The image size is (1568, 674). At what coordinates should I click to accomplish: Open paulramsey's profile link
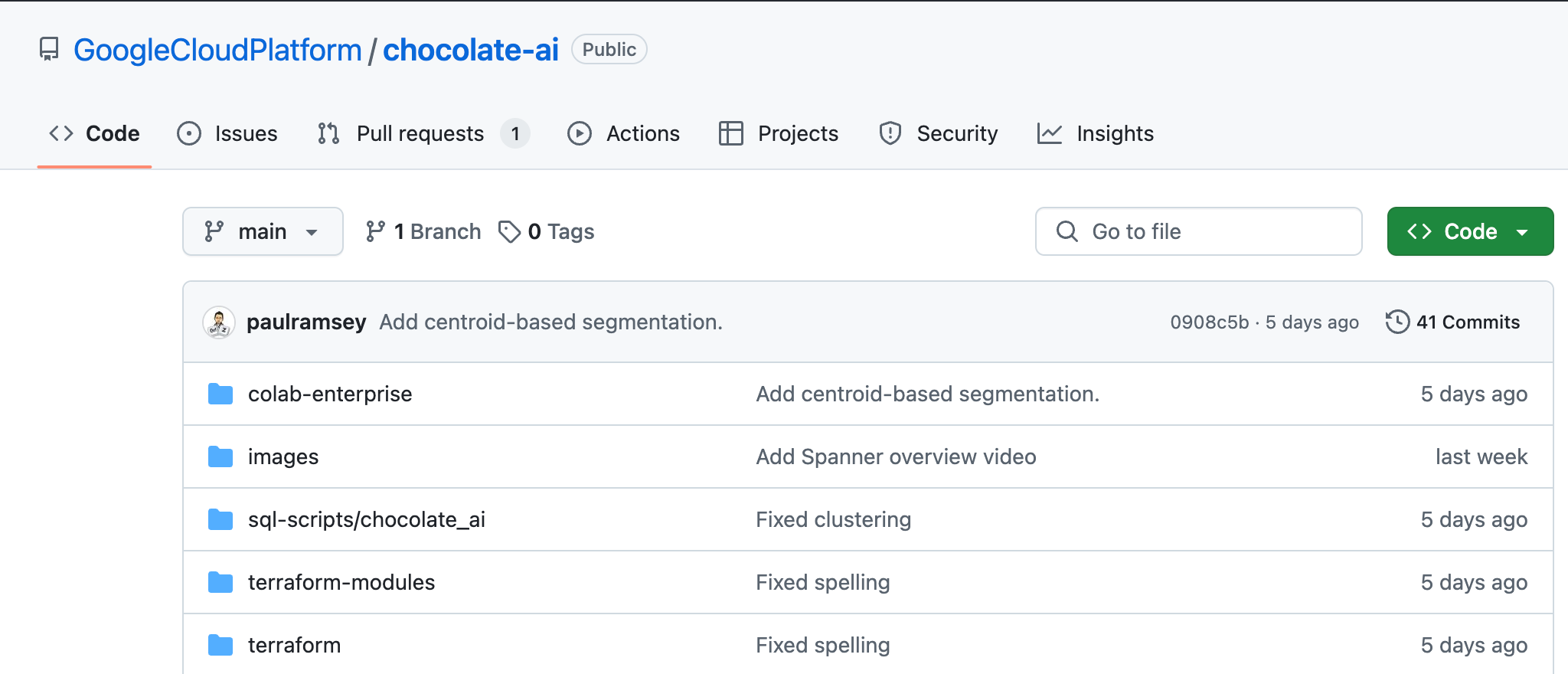click(x=306, y=322)
